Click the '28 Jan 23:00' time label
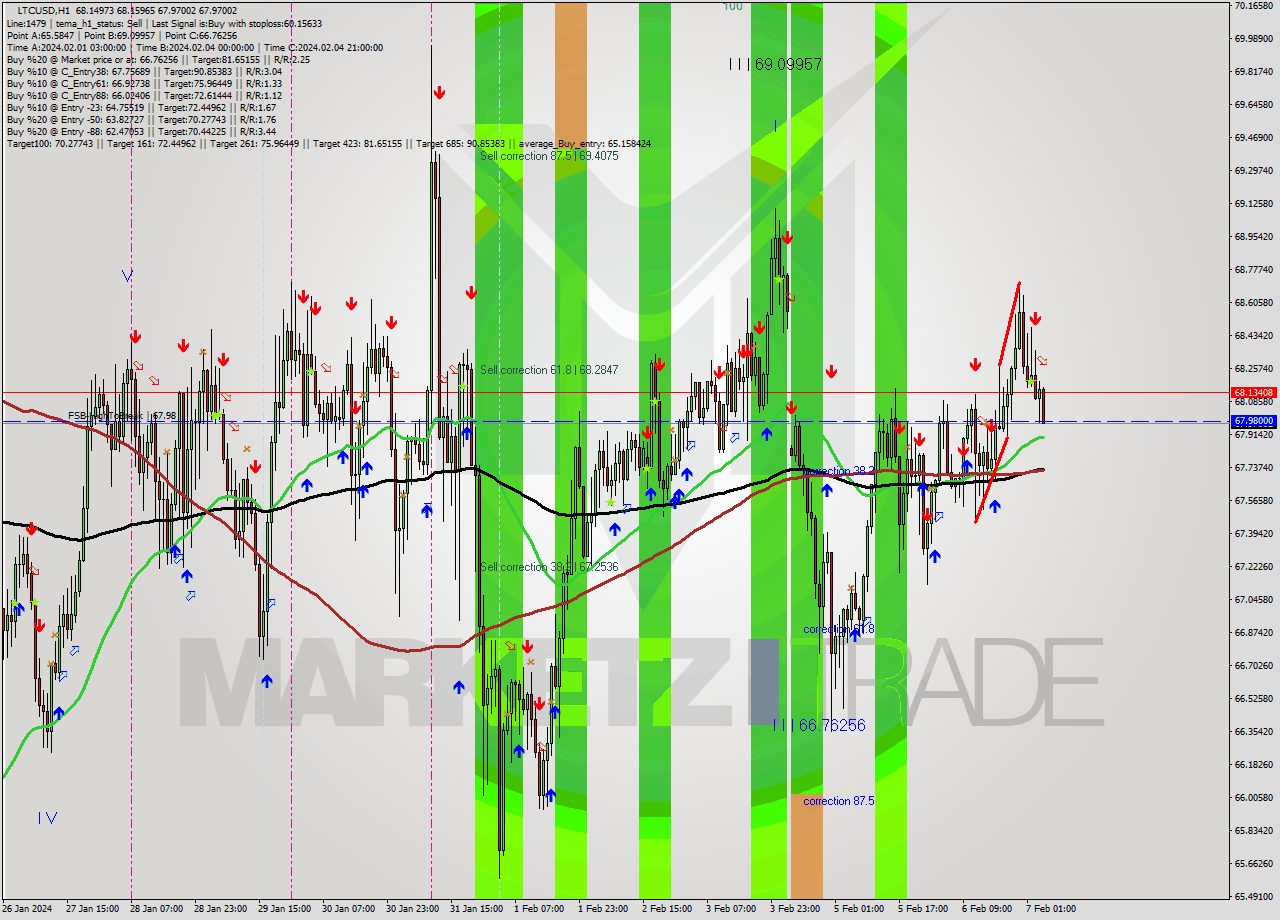Image resolution: width=1280 pixels, height=920 pixels. tap(221, 909)
